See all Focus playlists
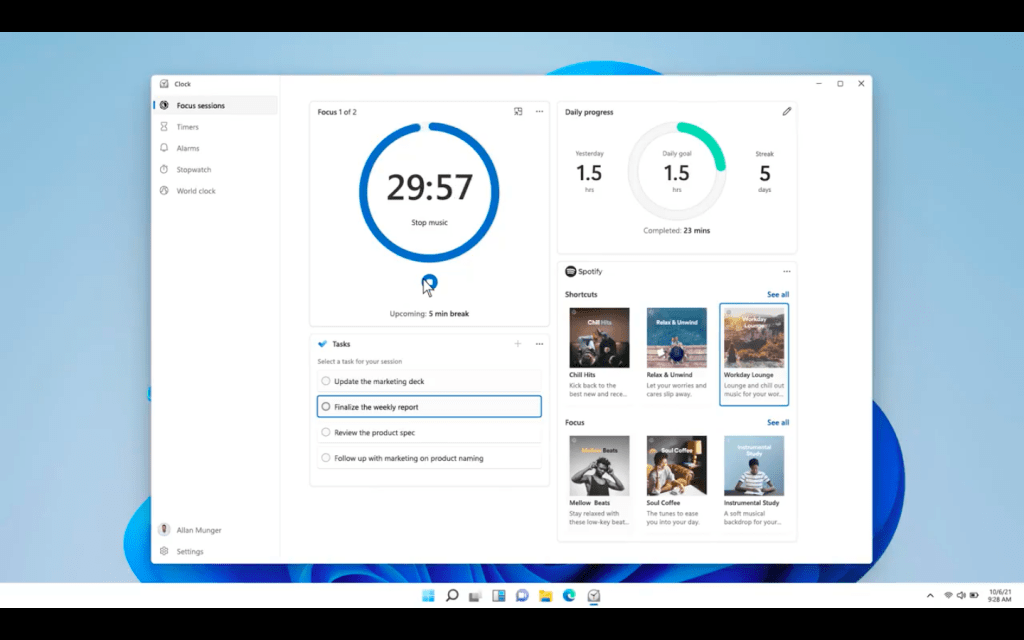Image resolution: width=1024 pixels, height=640 pixels. point(778,423)
